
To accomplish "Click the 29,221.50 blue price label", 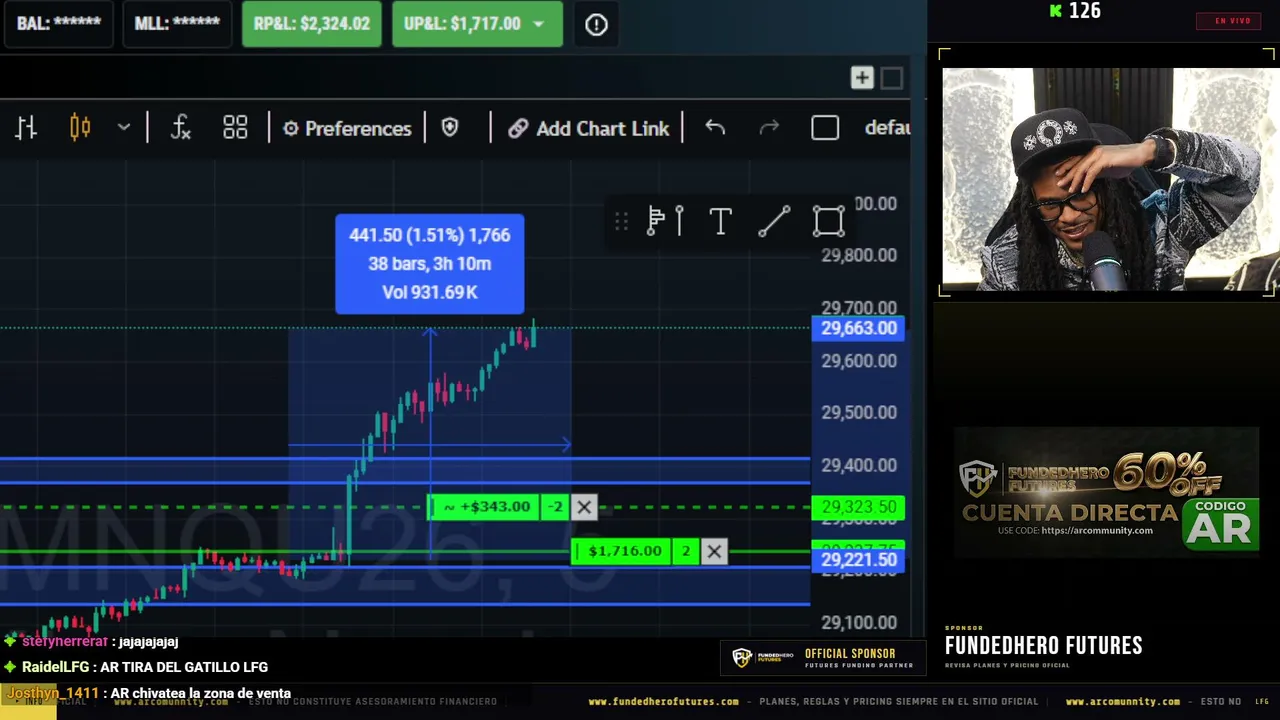I will (x=858, y=560).
